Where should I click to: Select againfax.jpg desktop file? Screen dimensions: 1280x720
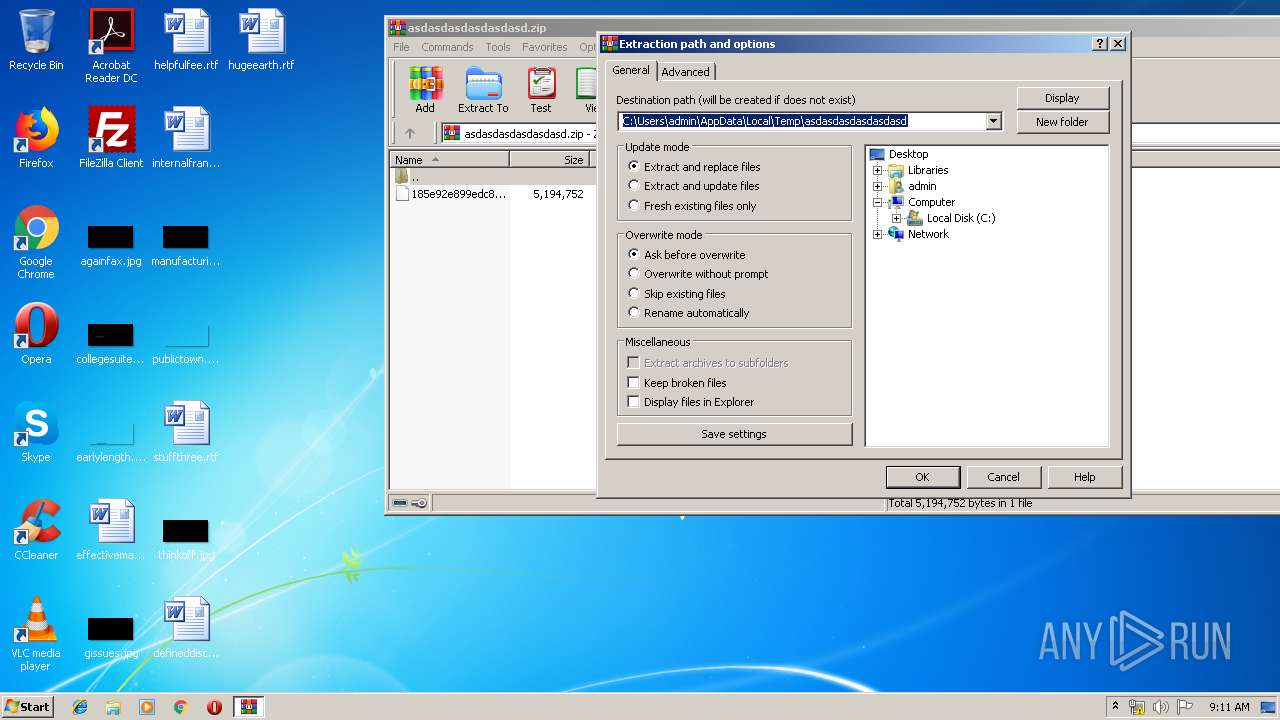click(x=110, y=244)
